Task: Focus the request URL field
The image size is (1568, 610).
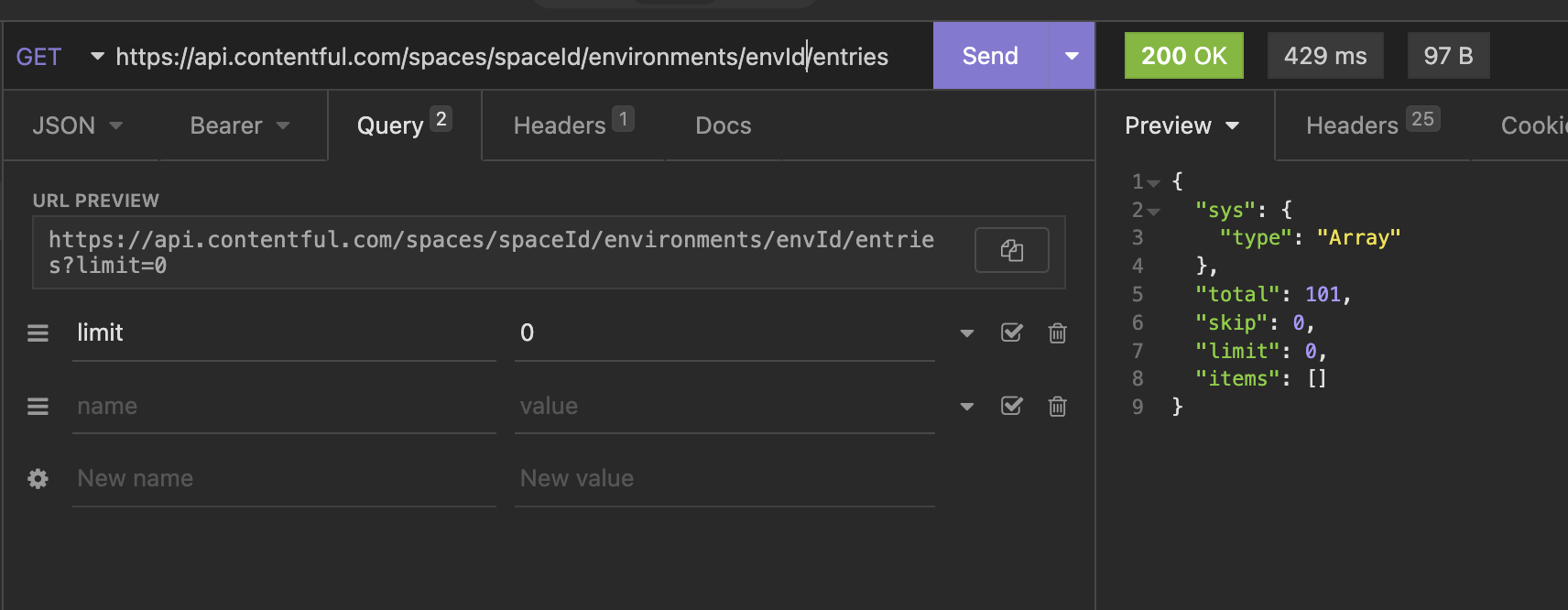Action: click(517, 57)
